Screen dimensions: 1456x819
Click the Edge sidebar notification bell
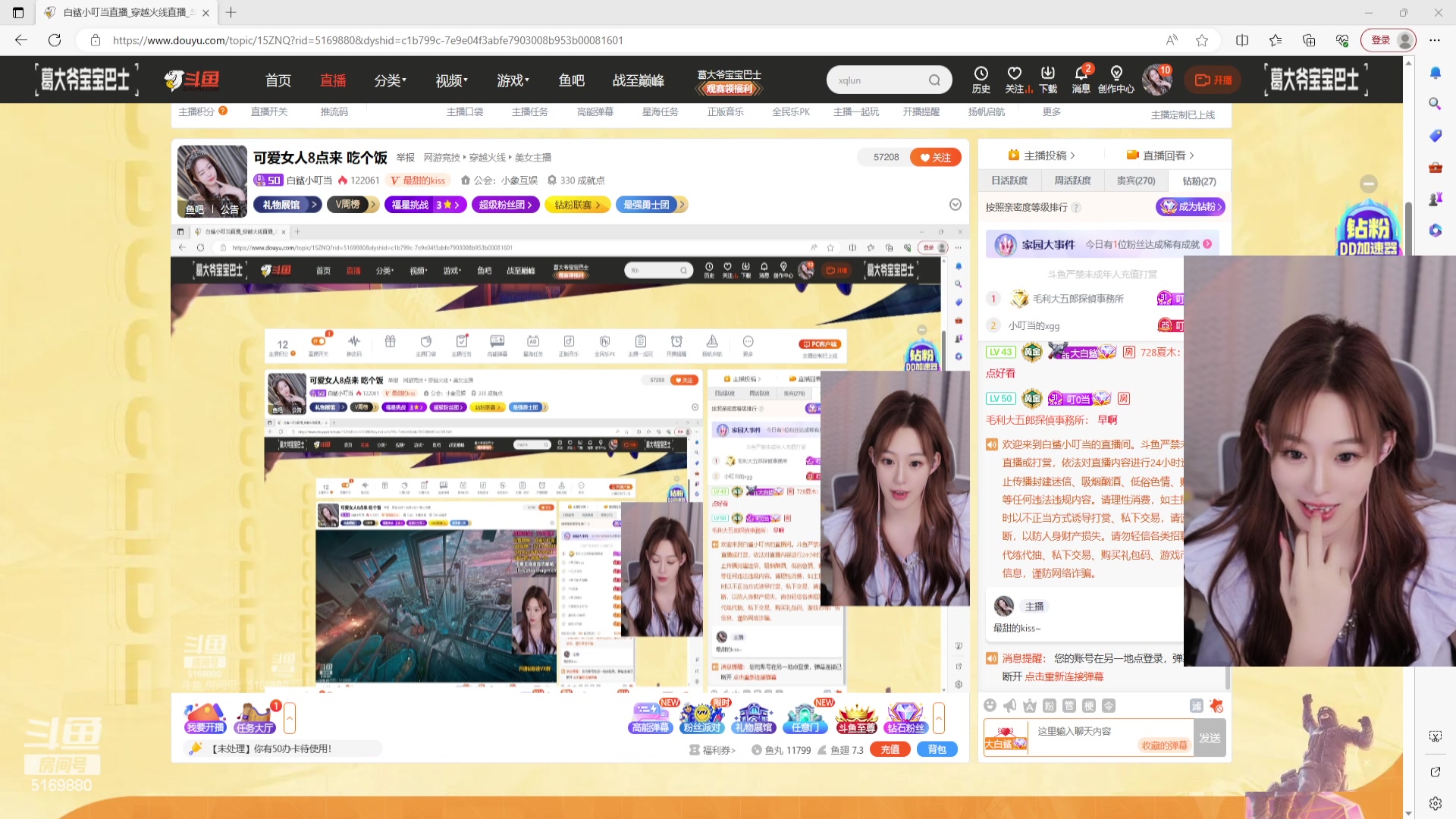point(1435,73)
